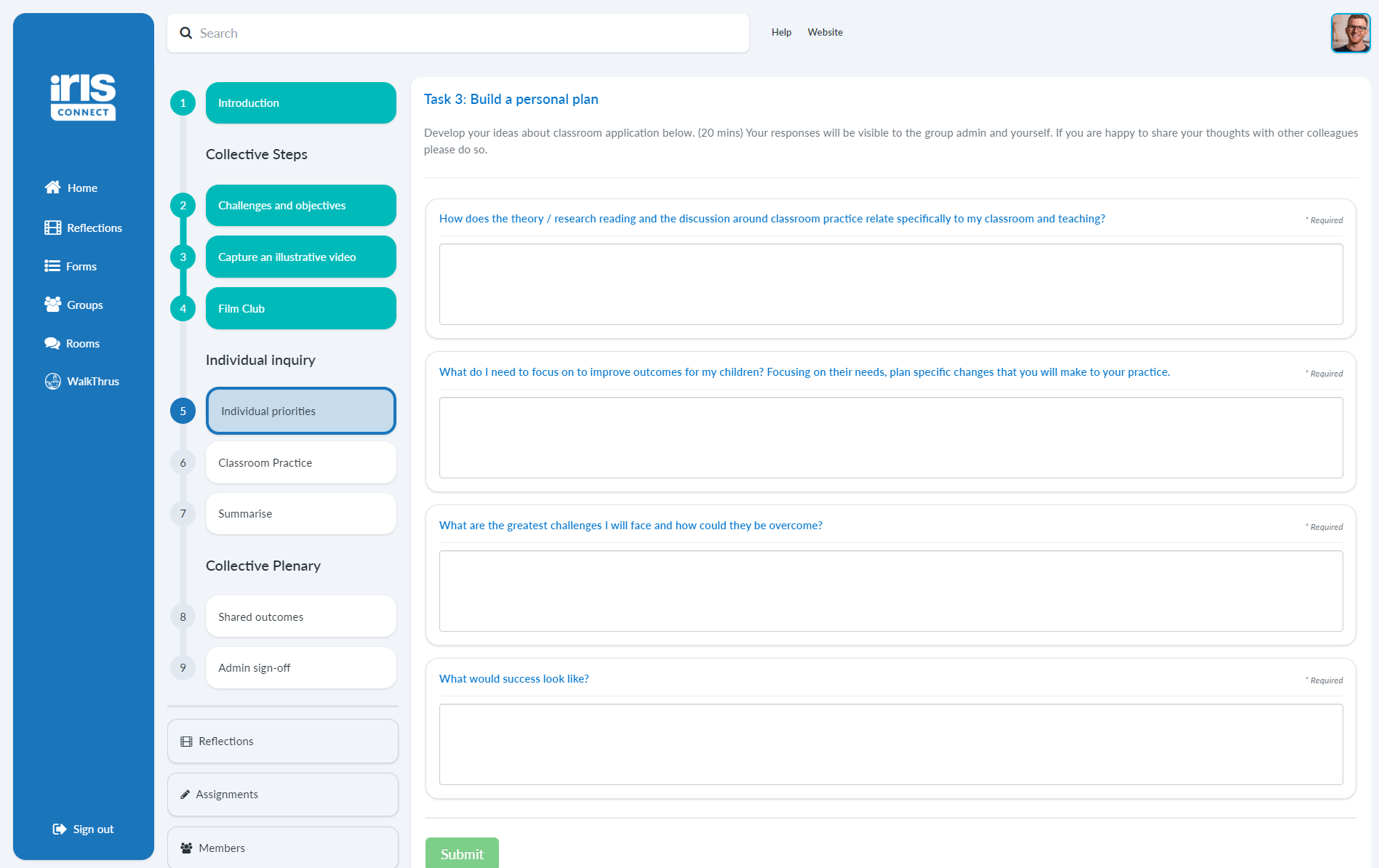Open the Website link

pyautogui.click(x=825, y=33)
